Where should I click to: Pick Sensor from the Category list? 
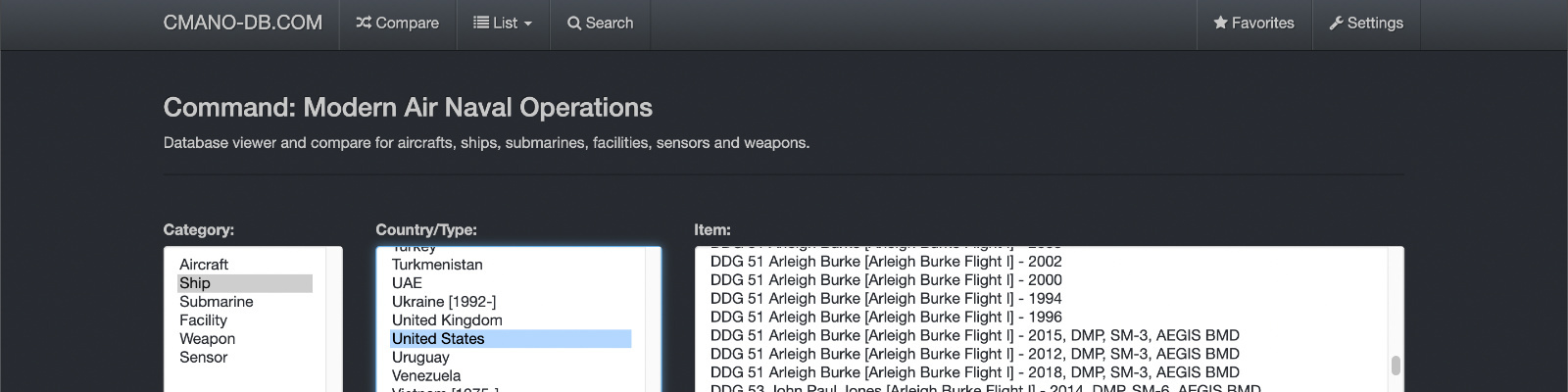(x=203, y=358)
